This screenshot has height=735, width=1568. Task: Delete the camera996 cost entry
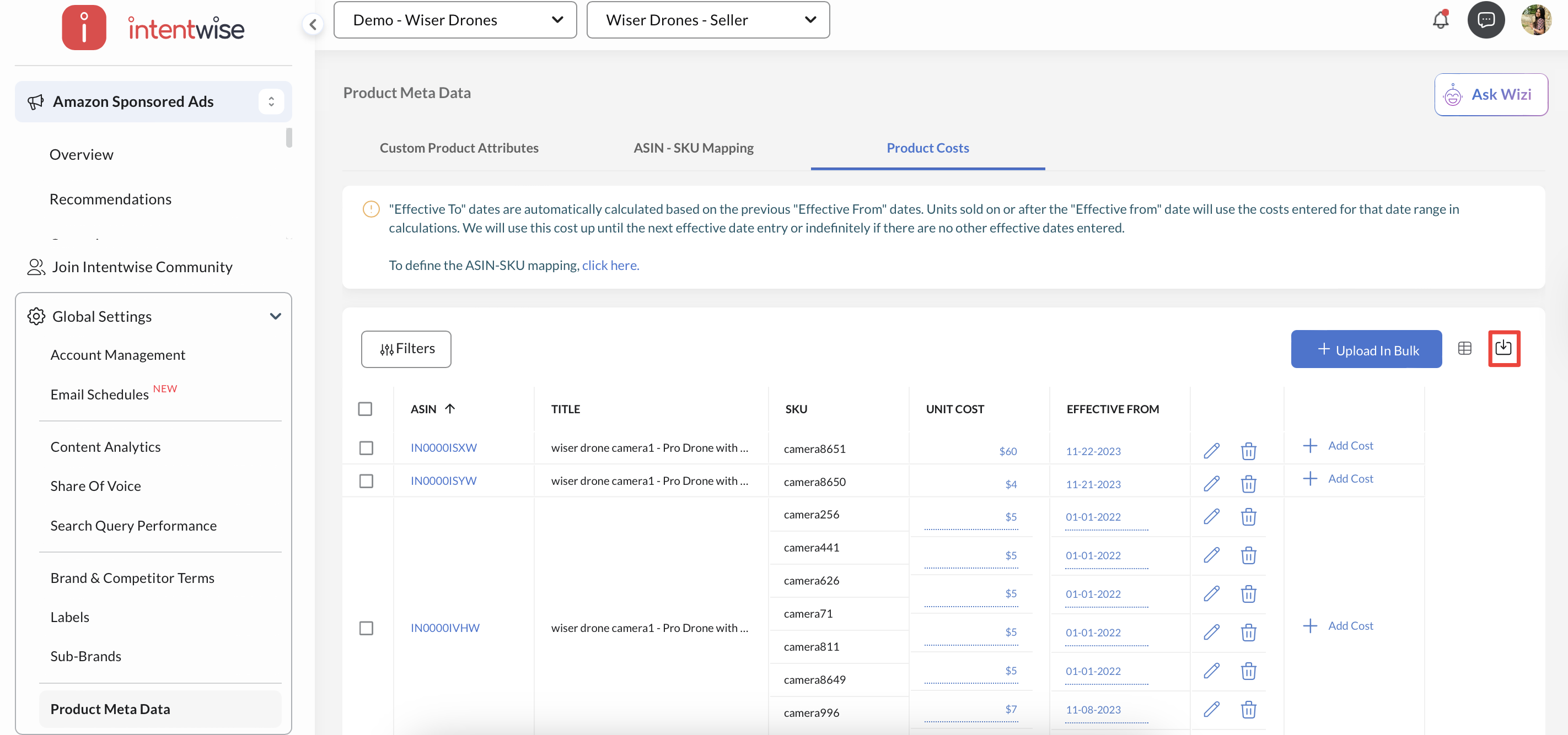(1248, 710)
